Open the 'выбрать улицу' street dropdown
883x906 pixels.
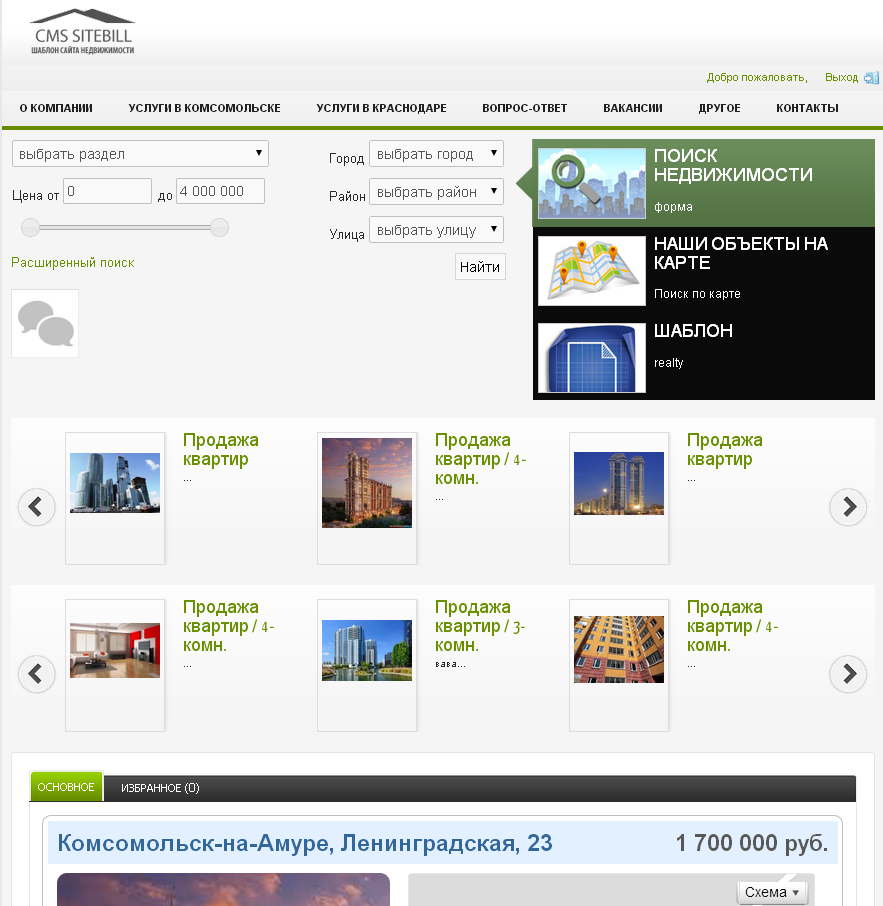click(x=436, y=229)
